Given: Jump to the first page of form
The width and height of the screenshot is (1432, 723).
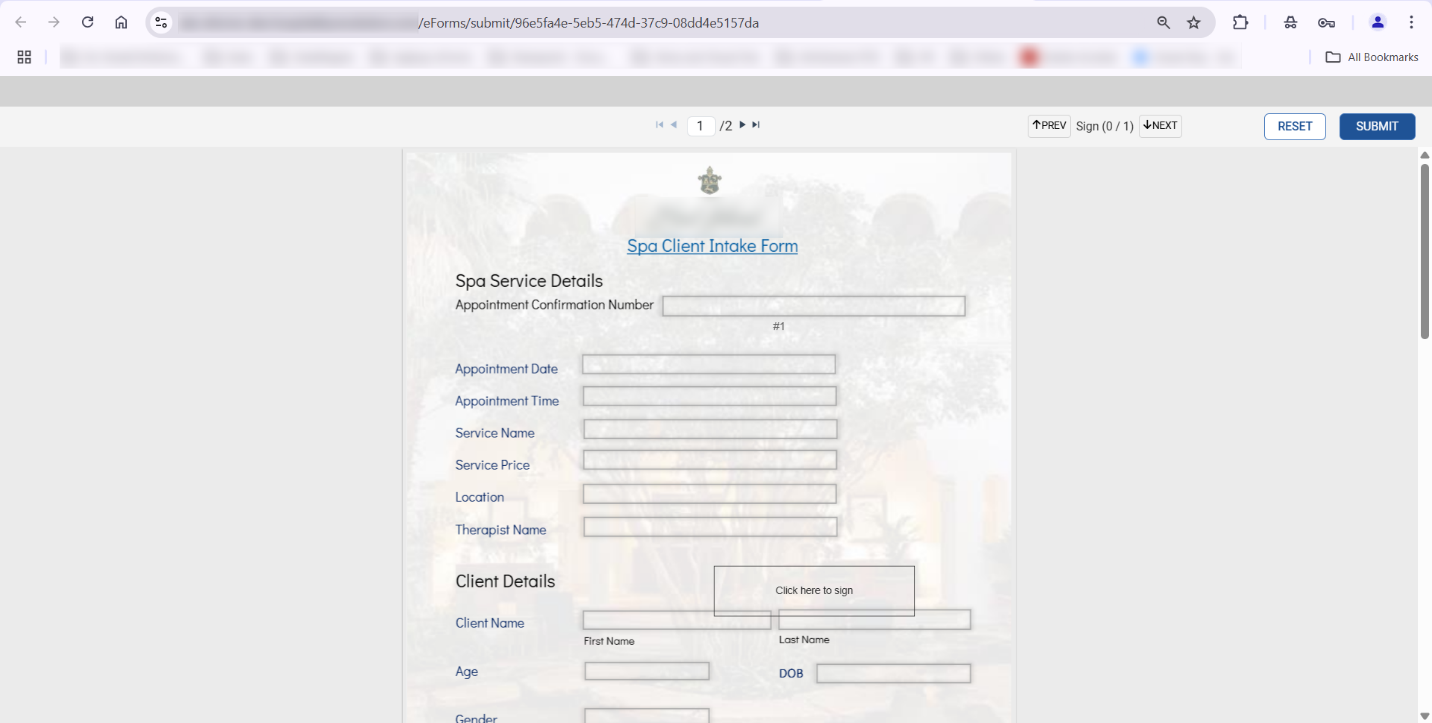Looking at the screenshot, I should tap(659, 125).
